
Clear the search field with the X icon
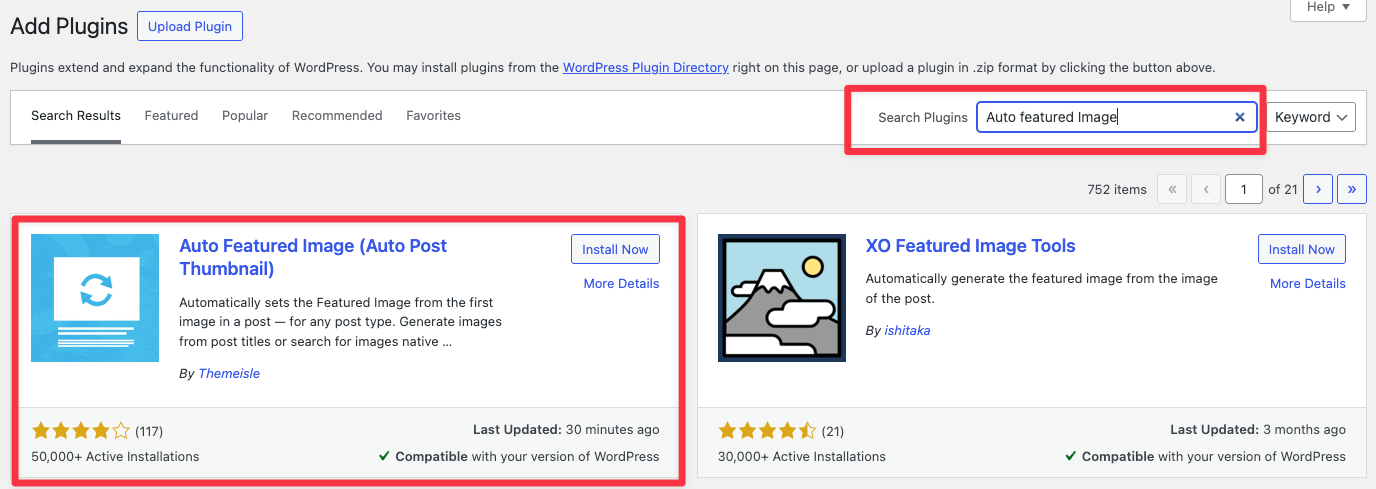[1240, 117]
